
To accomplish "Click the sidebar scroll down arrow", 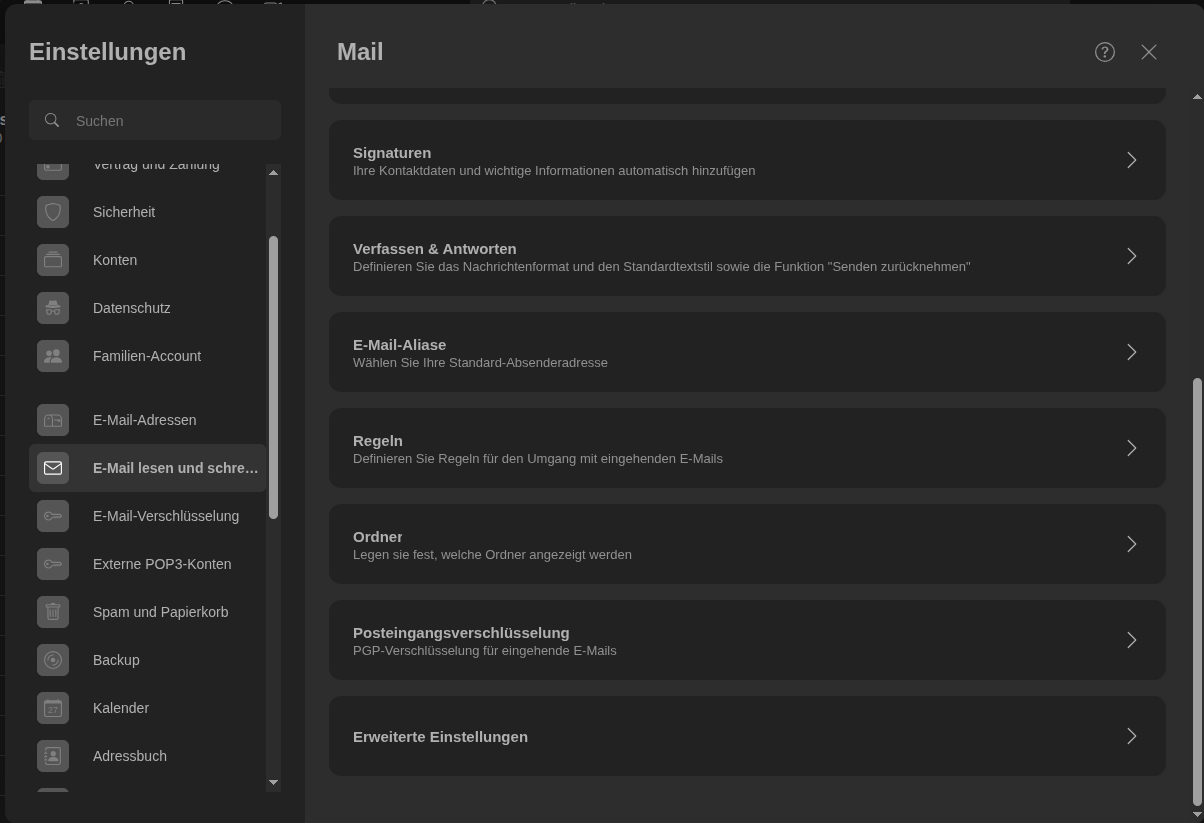I will point(273,782).
